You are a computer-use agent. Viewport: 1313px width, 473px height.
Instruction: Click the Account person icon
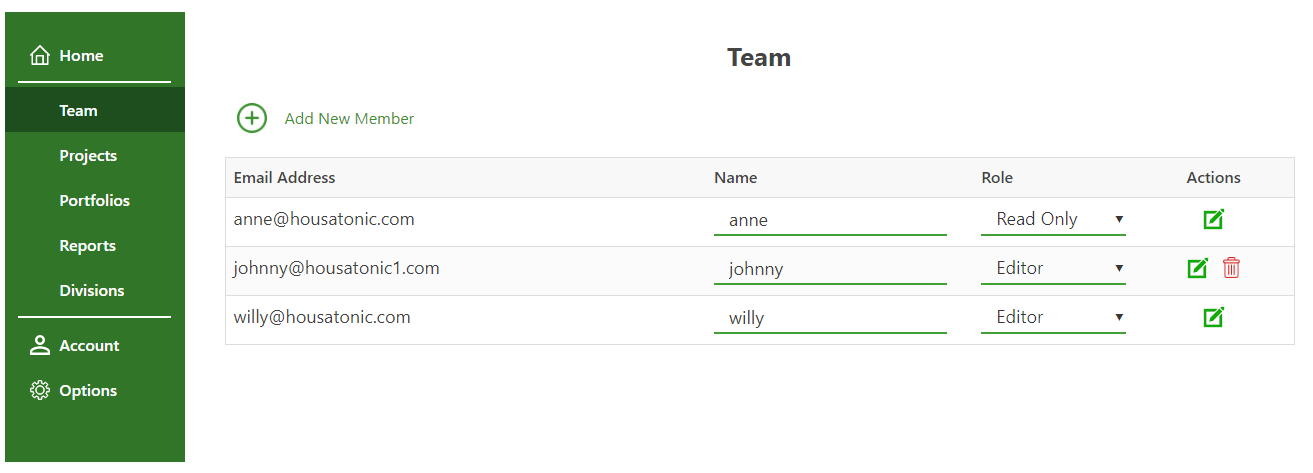[x=40, y=346]
